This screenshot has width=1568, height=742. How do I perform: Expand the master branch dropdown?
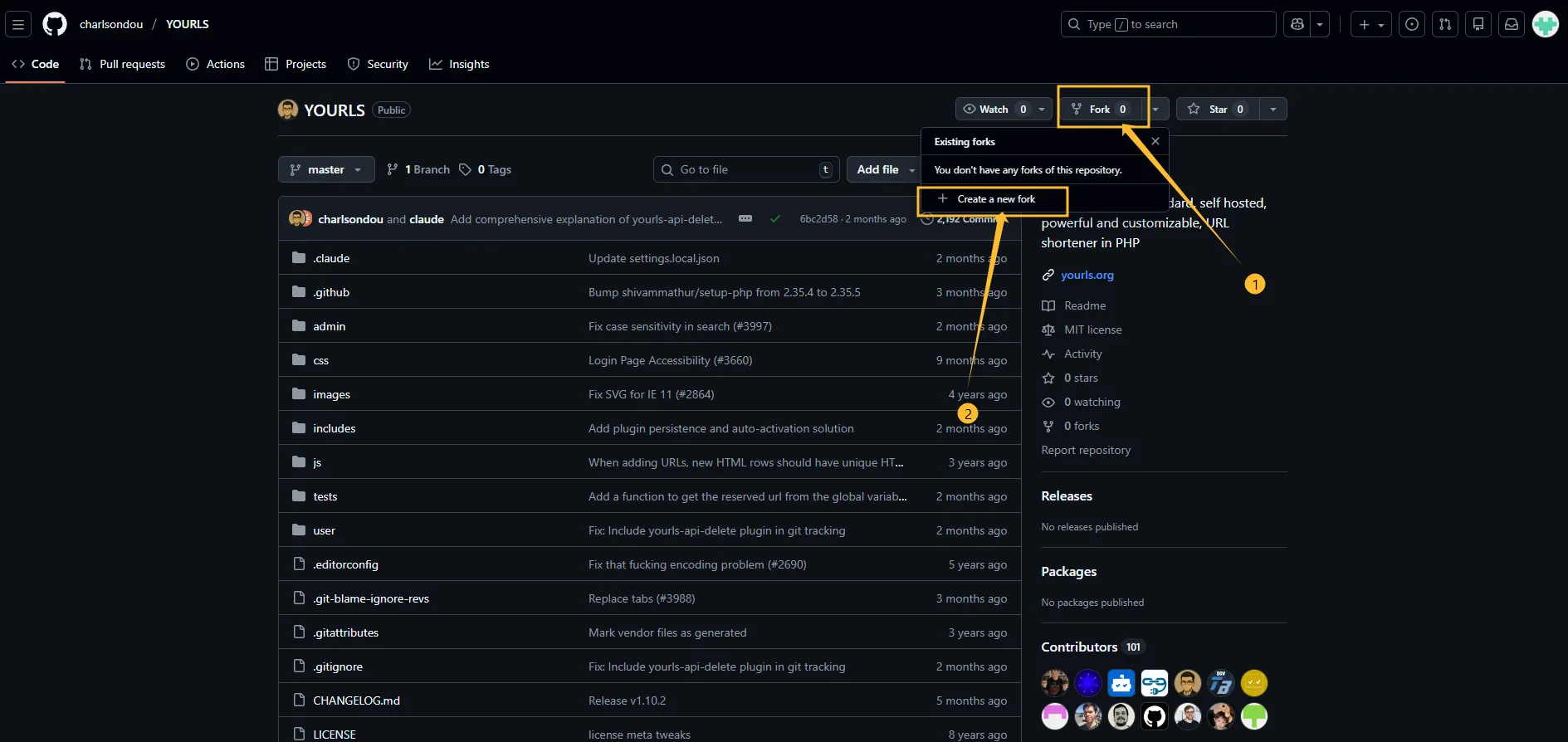click(326, 169)
